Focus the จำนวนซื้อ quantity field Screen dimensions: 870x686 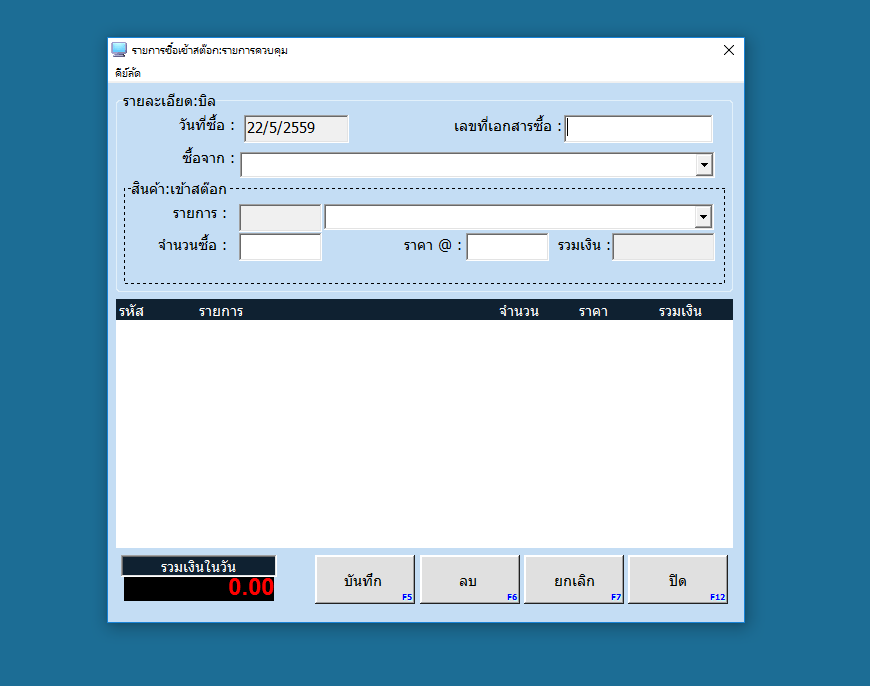tap(280, 247)
